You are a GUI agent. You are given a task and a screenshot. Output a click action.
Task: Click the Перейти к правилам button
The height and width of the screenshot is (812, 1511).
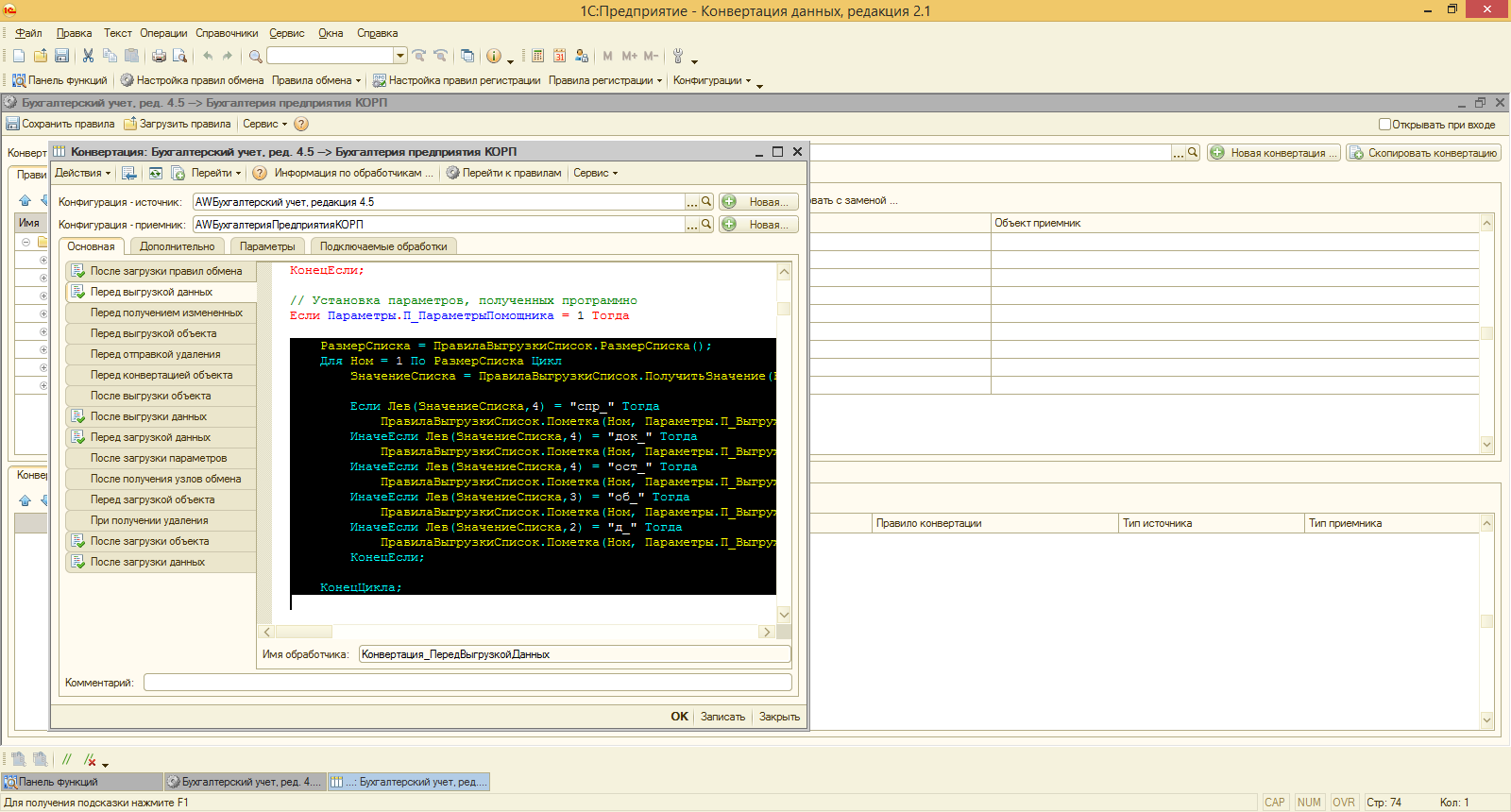click(503, 173)
